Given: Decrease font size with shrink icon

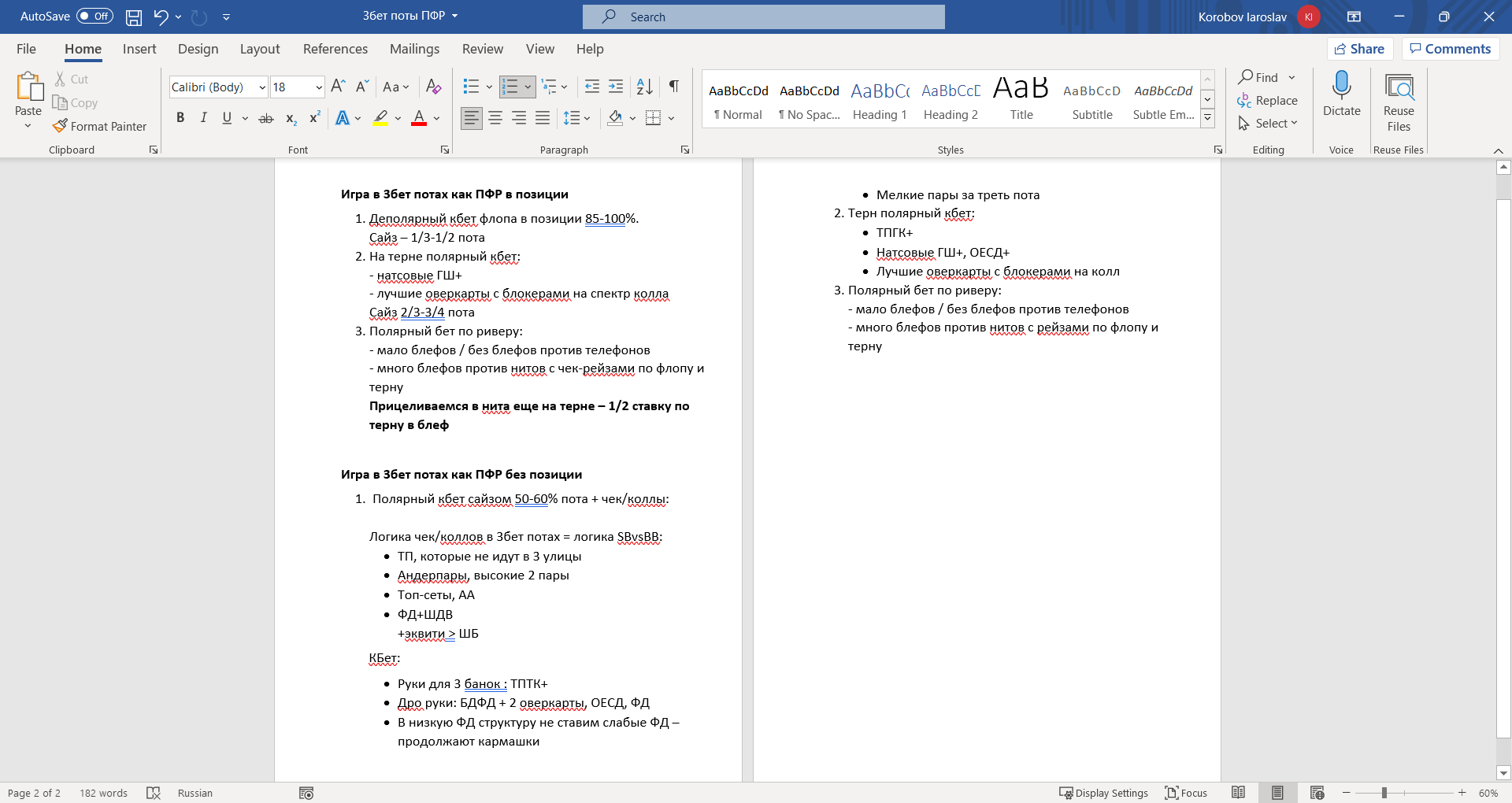Looking at the screenshot, I should pos(362,87).
